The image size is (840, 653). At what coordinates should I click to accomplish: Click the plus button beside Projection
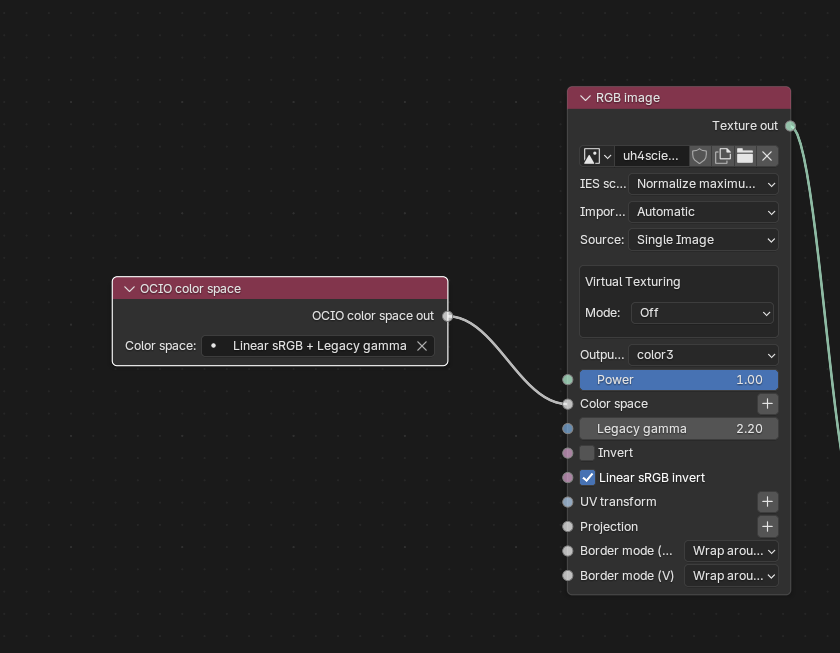767,527
